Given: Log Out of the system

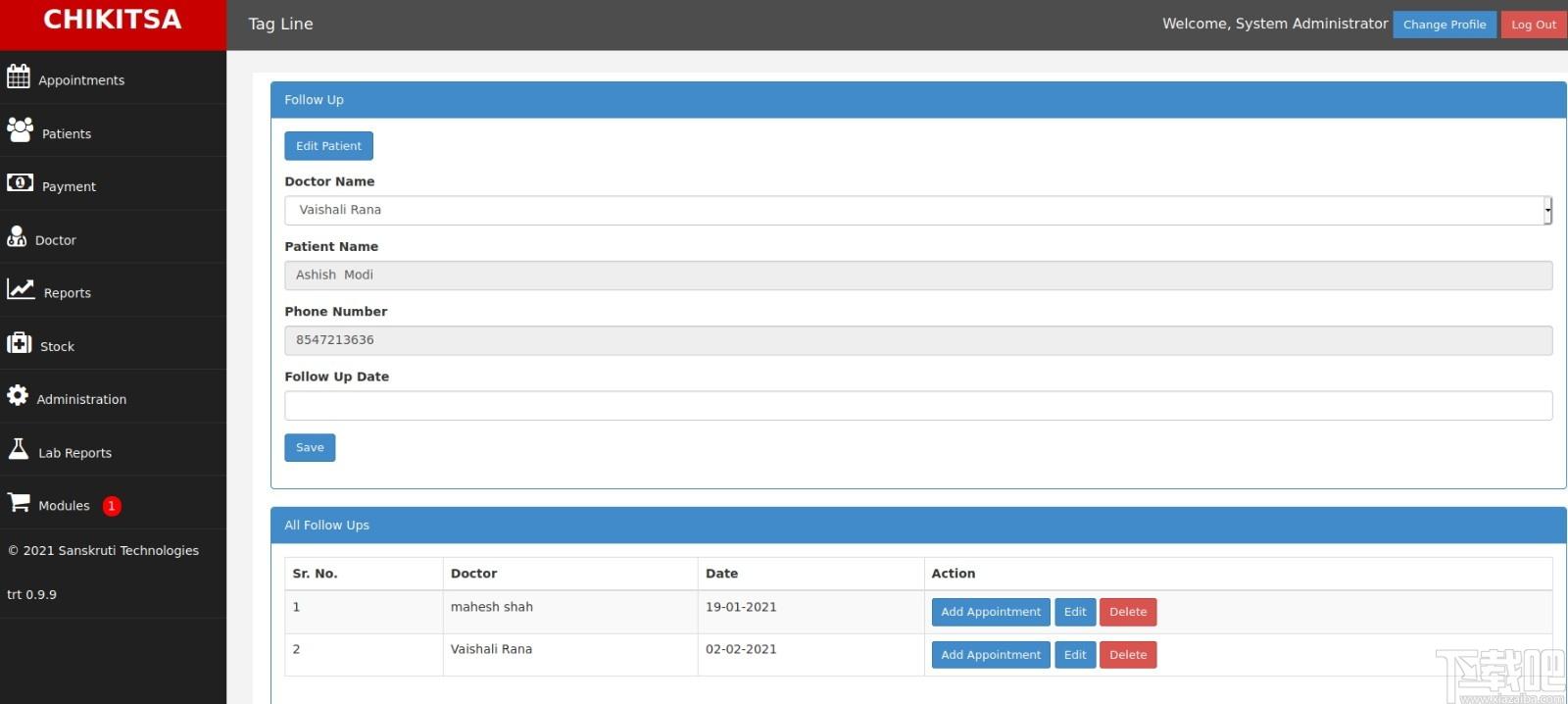Looking at the screenshot, I should (1533, 25).
